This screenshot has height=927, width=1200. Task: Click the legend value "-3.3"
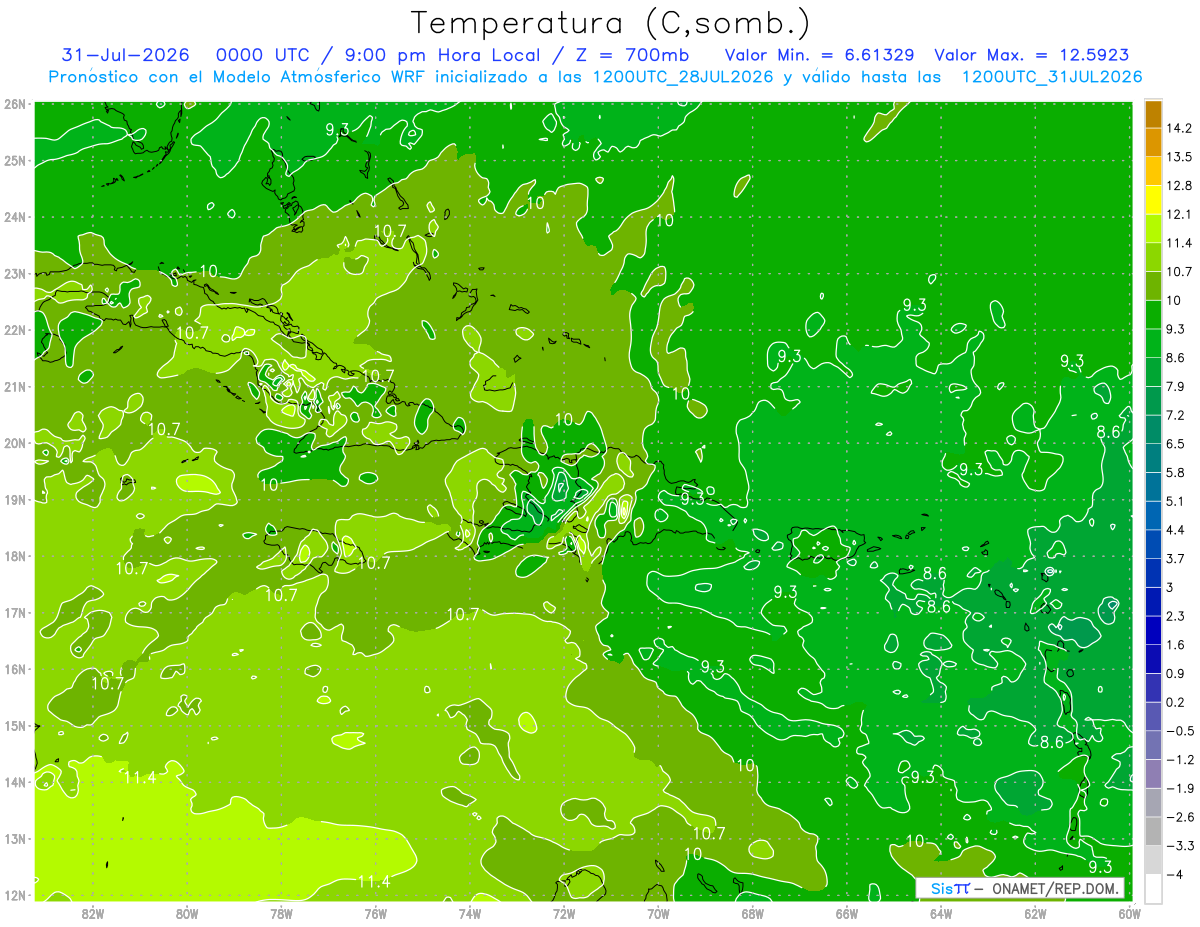pyautogui.click(x=1180, y=846)
